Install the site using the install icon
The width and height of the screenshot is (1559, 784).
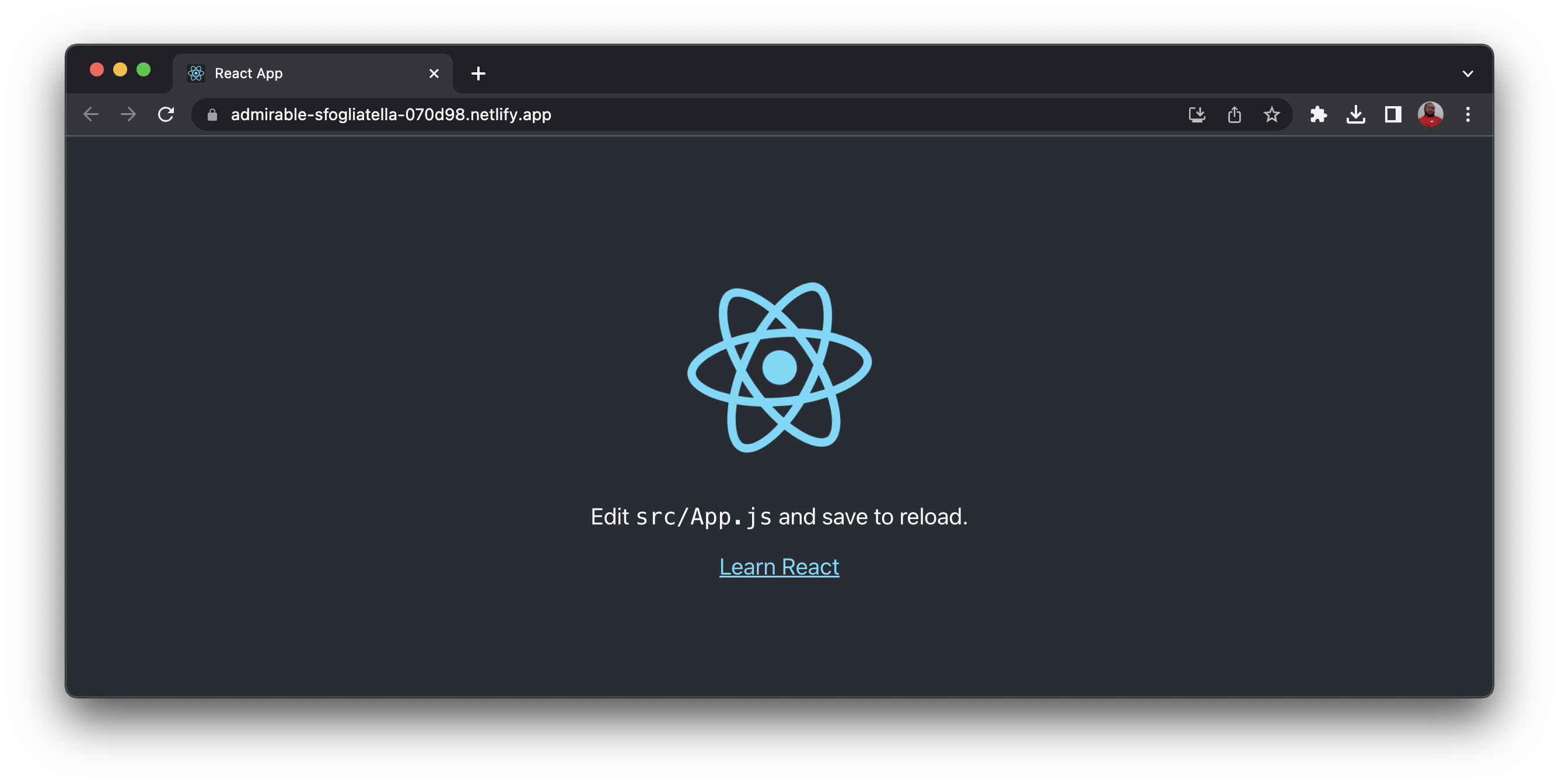pyautogui.click(x=1197, y=114)
